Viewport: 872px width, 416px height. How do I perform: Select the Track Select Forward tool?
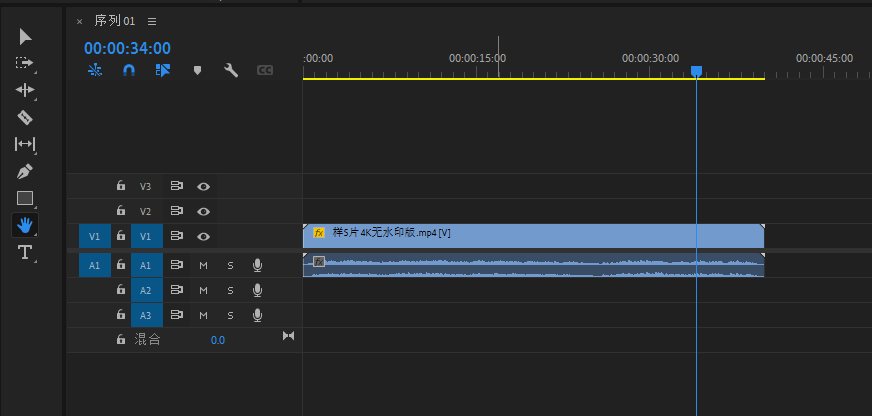coord(26,63)
